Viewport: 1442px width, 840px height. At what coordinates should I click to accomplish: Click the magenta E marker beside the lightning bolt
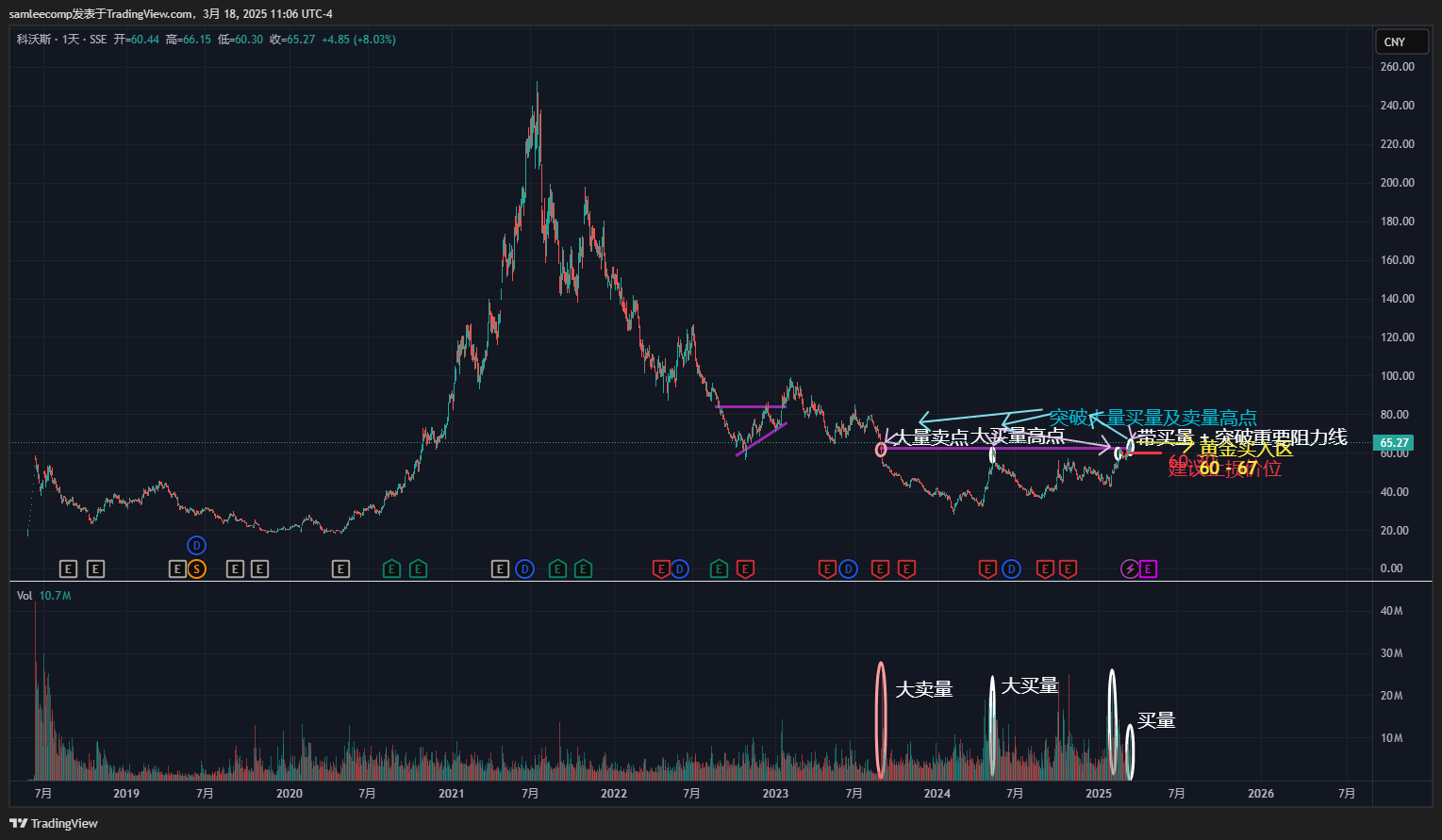(1148, 568)
